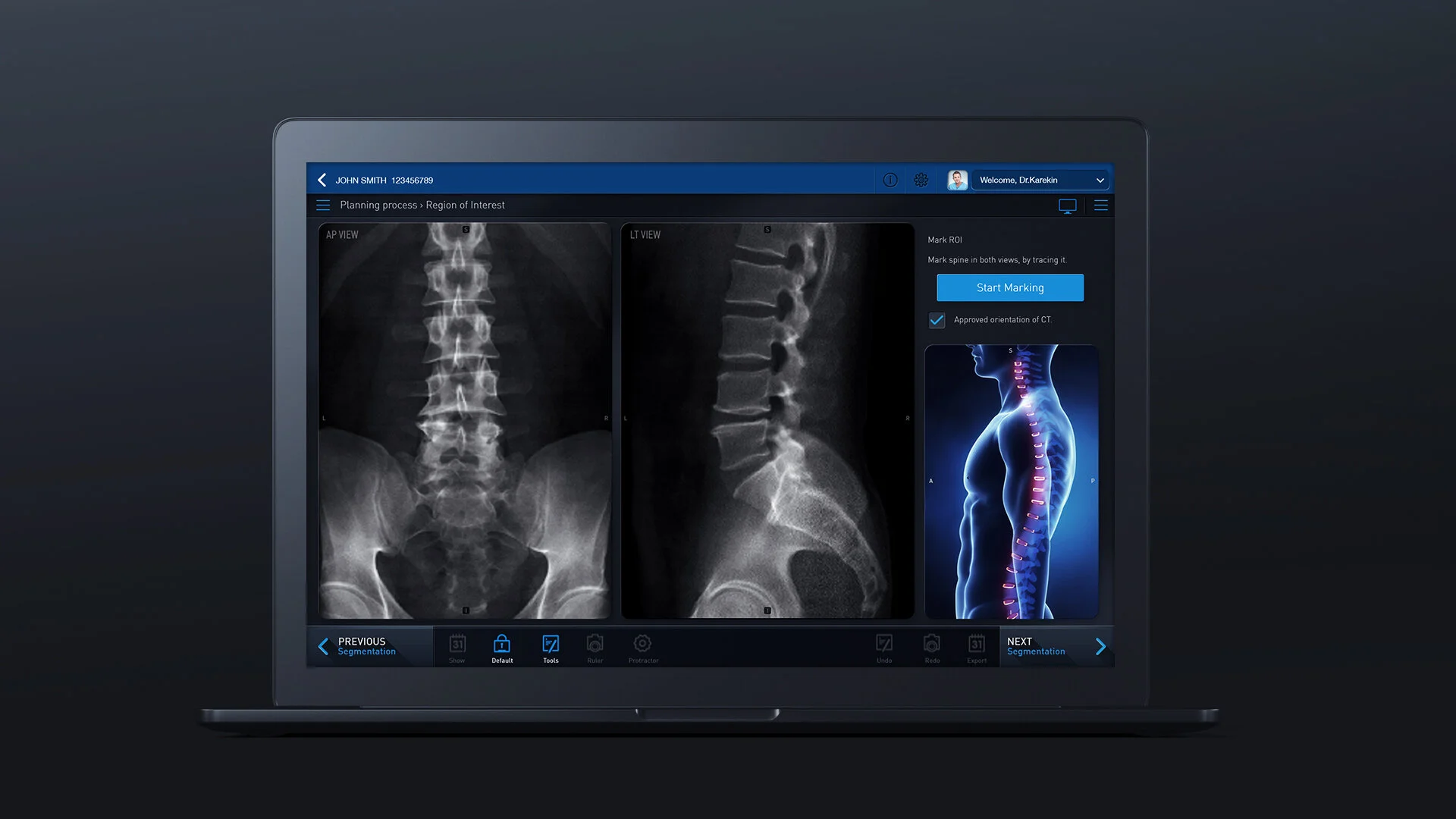Click the Redo icon
The width and height of the screenshot is (1456, 819).
coord(932,647)
